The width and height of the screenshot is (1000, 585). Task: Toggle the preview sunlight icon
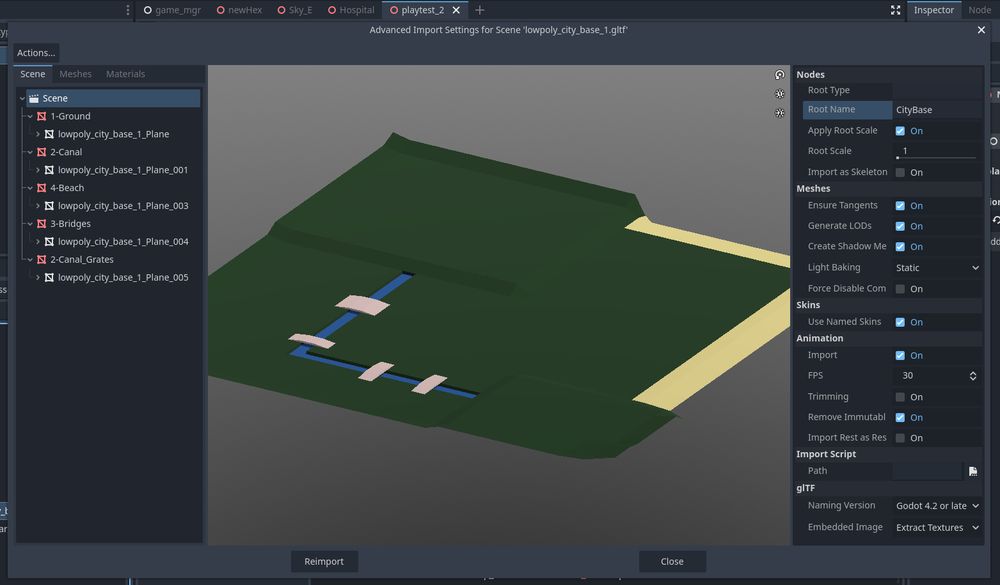click(x=779, y=94)
